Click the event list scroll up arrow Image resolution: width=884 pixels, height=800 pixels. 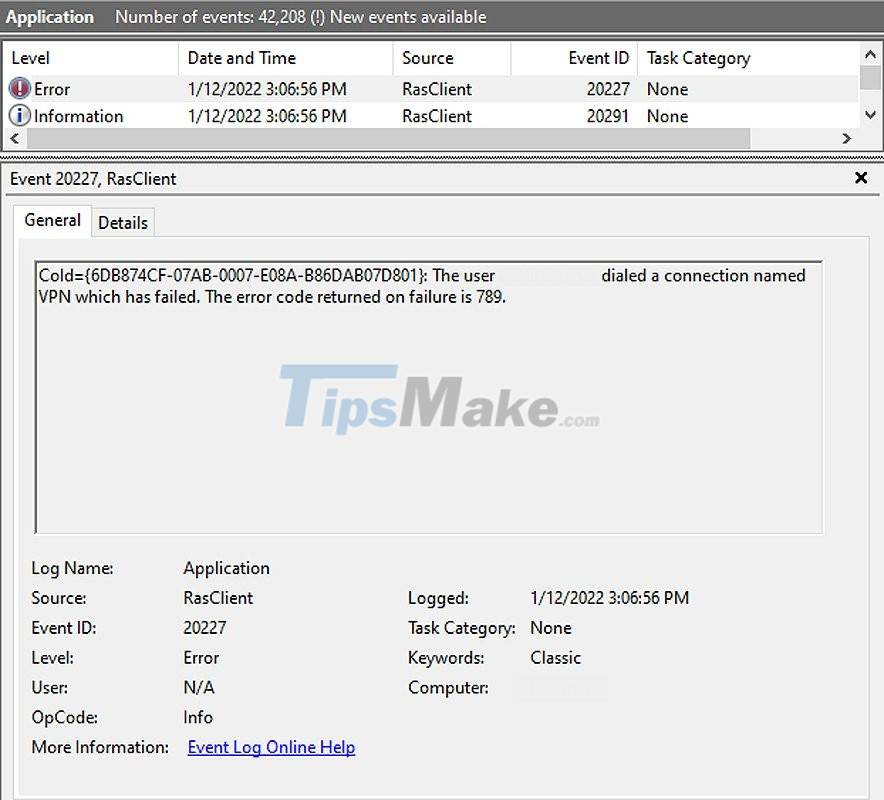tap(870, 55)
